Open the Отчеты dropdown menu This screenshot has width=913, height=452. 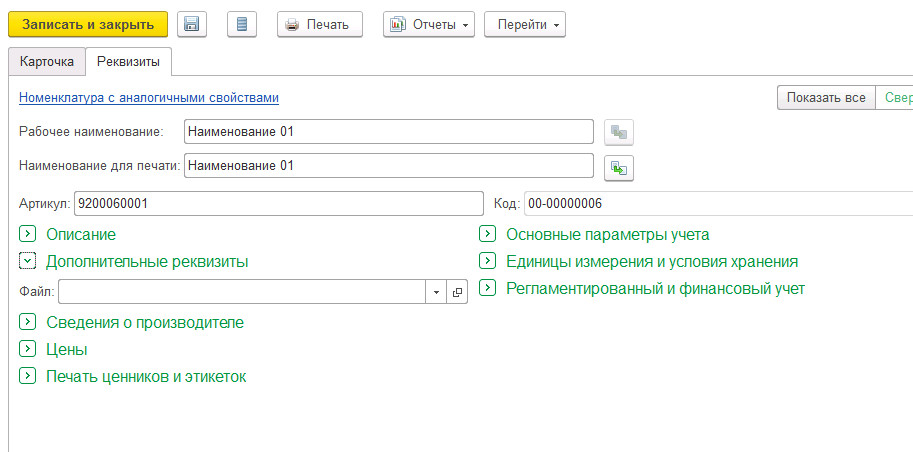click(428, 24)
